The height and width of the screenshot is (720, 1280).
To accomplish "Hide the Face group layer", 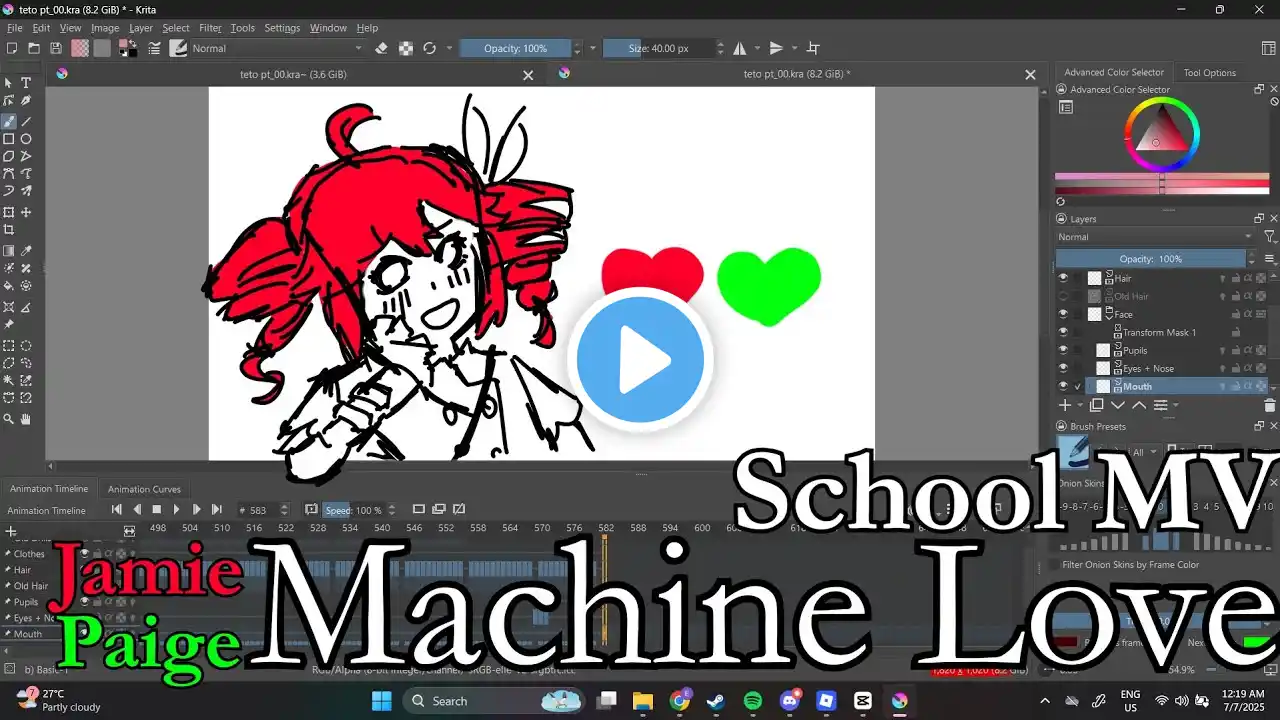I will click(x=1063, y=314).
